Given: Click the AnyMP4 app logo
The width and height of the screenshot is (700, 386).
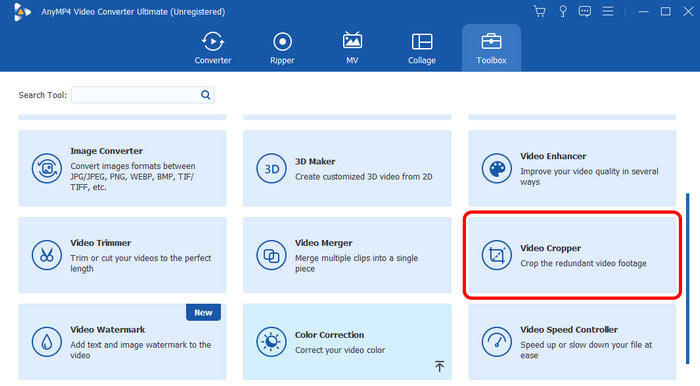Looking at the screenshot, I should [x=21, y=12].
